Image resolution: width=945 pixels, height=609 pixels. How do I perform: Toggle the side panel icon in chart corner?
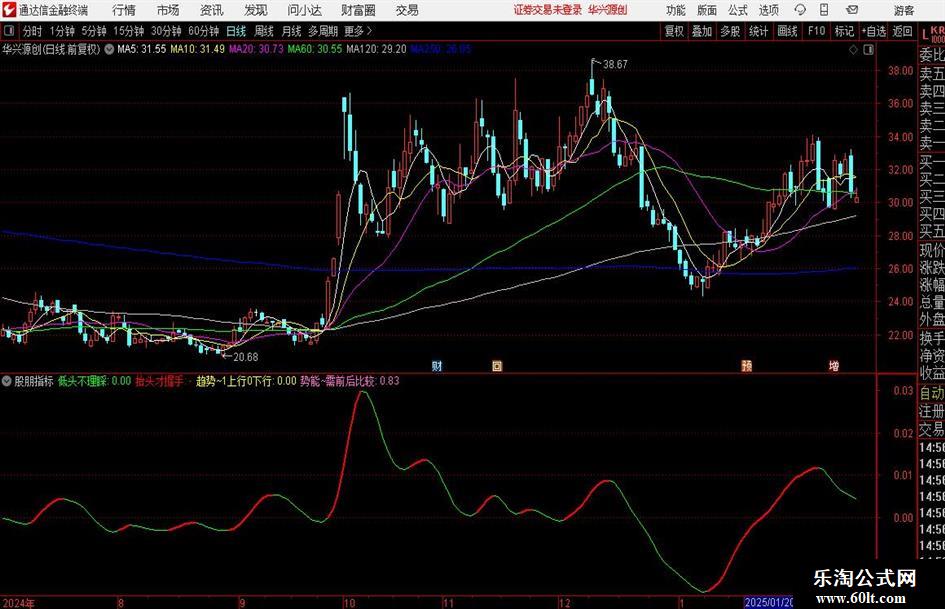868,50
